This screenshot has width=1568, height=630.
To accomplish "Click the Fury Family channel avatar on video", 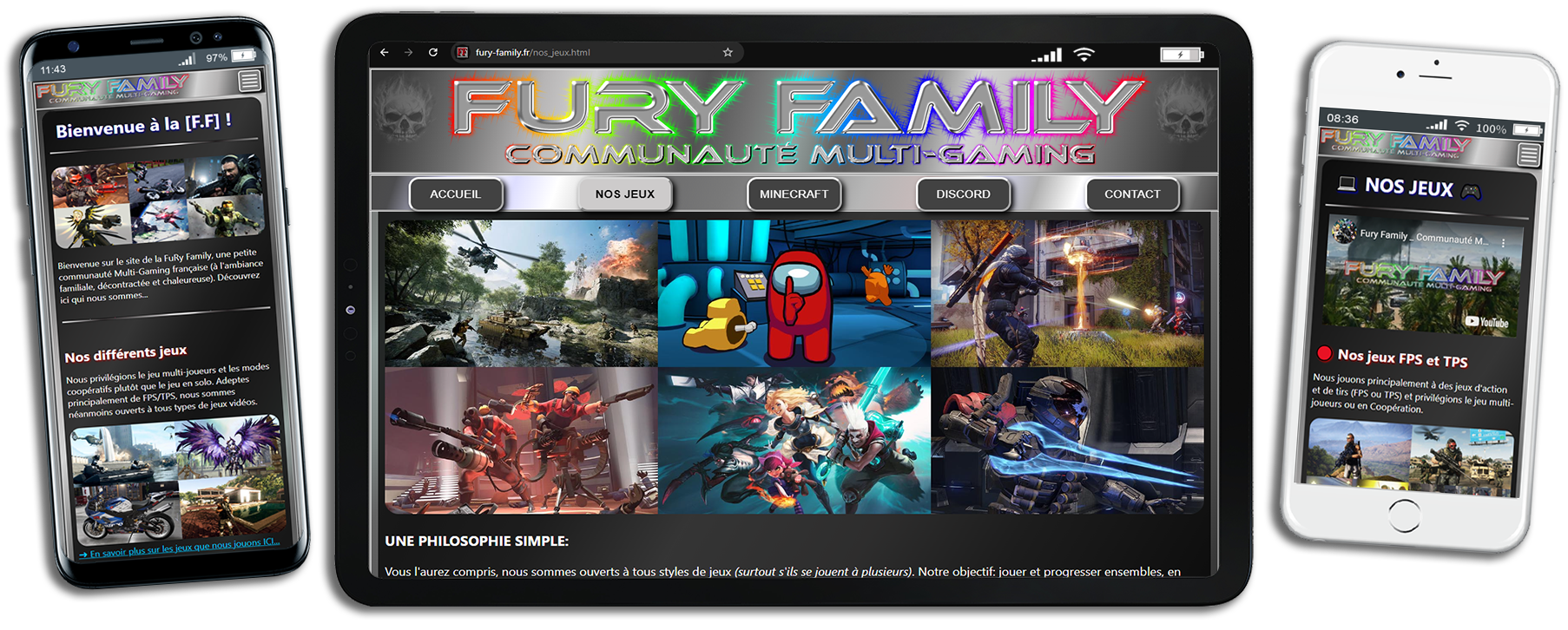I will coord(1344,231).
